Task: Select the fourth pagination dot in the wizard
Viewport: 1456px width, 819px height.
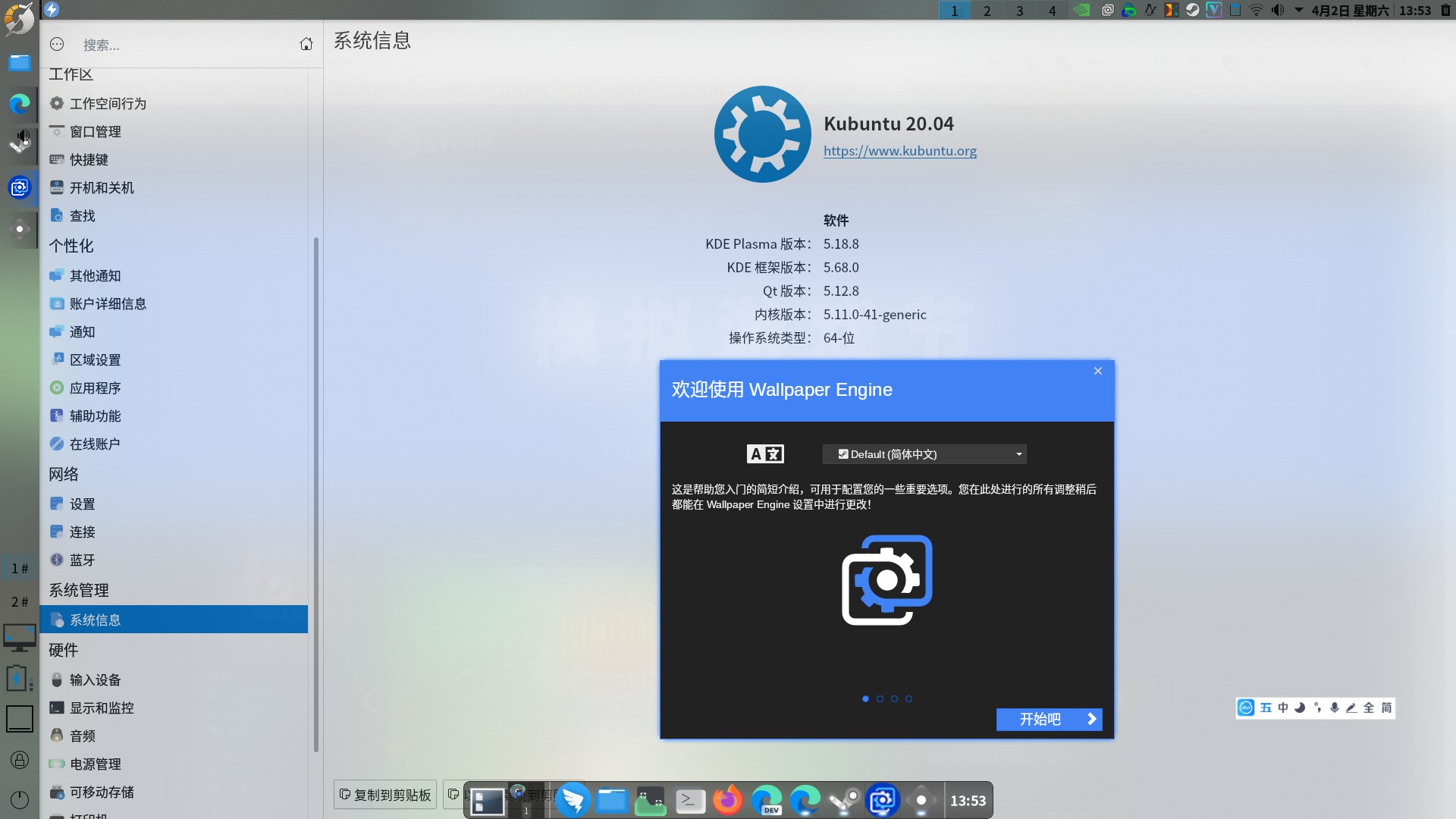Action: (908, 698)
